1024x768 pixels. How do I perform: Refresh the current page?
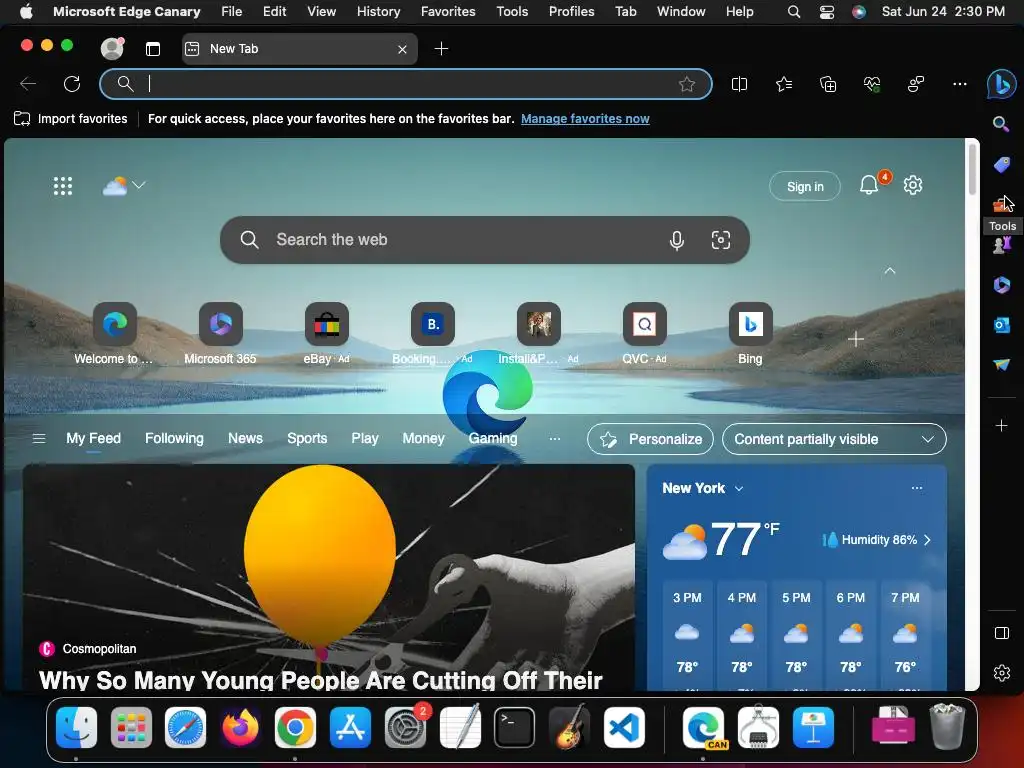pyautogui.click(x=72, y=84)
